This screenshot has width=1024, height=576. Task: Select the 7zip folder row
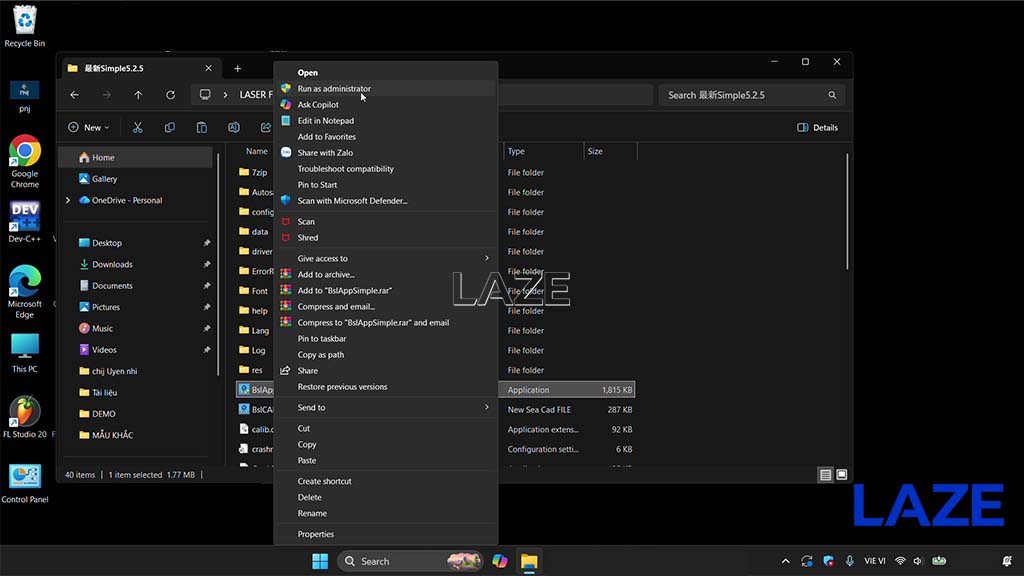(255, 172)
